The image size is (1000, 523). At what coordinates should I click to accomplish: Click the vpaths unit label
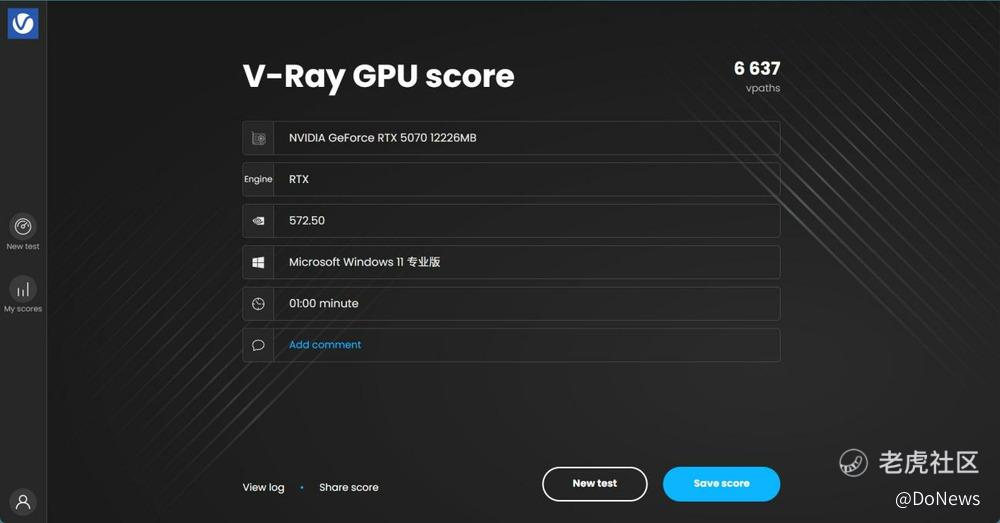[763, 88]
